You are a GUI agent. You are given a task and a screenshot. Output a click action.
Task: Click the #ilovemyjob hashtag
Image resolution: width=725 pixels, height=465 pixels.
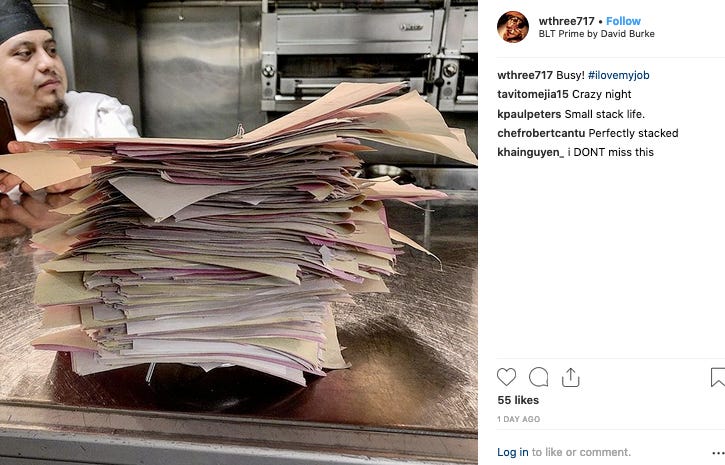619,75
